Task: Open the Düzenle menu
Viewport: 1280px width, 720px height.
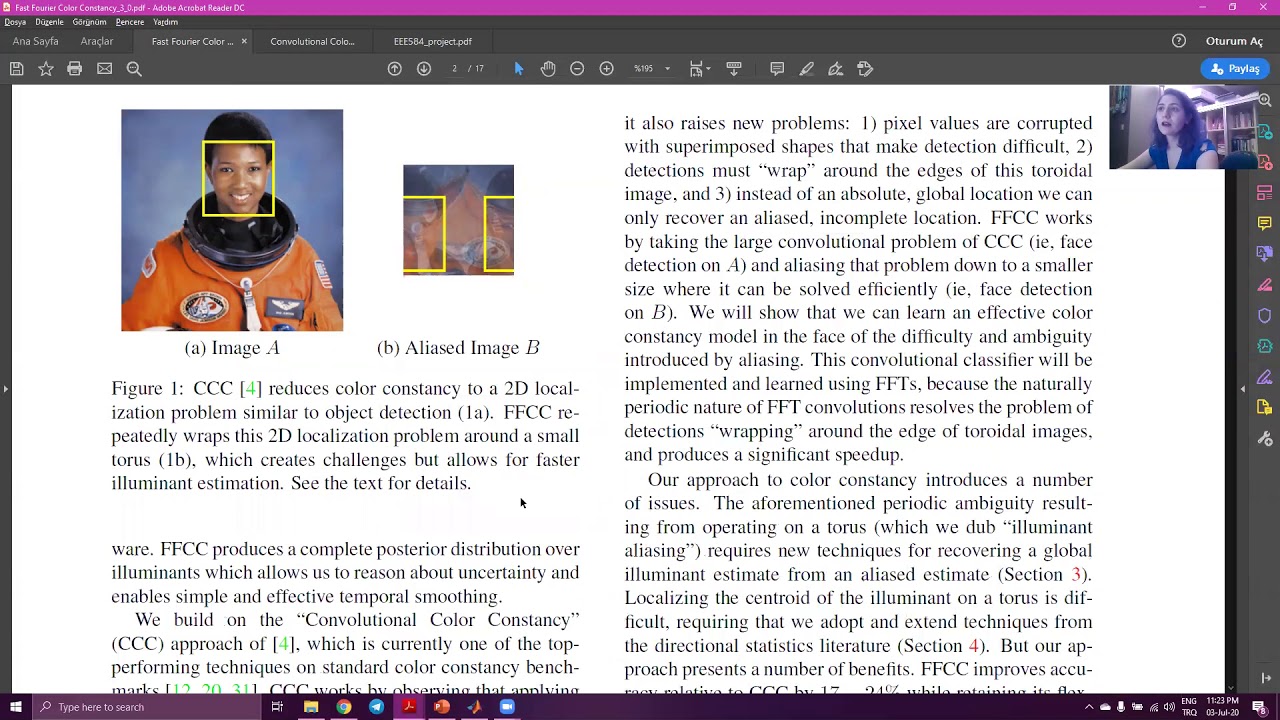Action: click(x=49, y=22)
